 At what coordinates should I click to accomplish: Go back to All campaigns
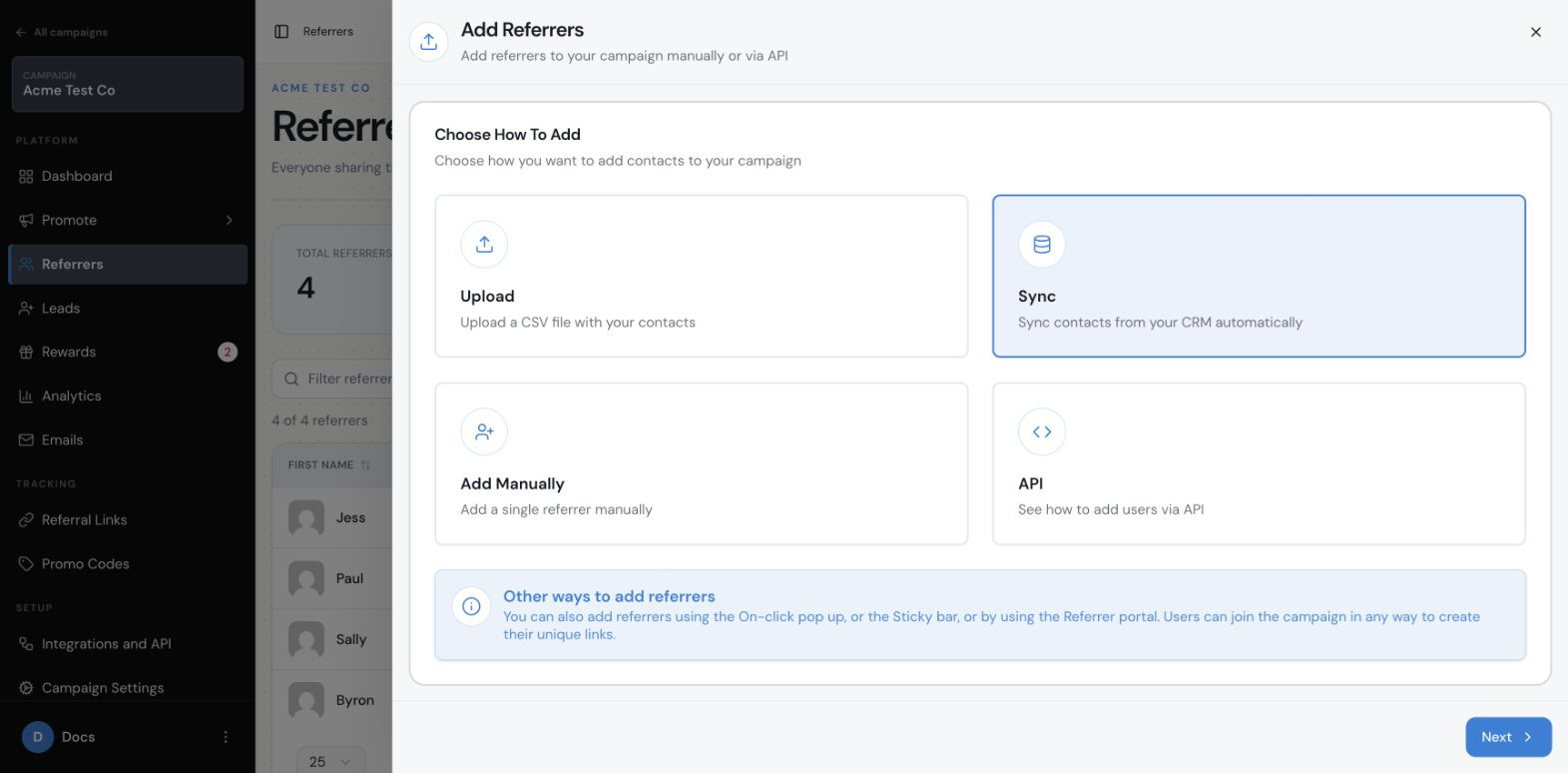pos(62,32)
